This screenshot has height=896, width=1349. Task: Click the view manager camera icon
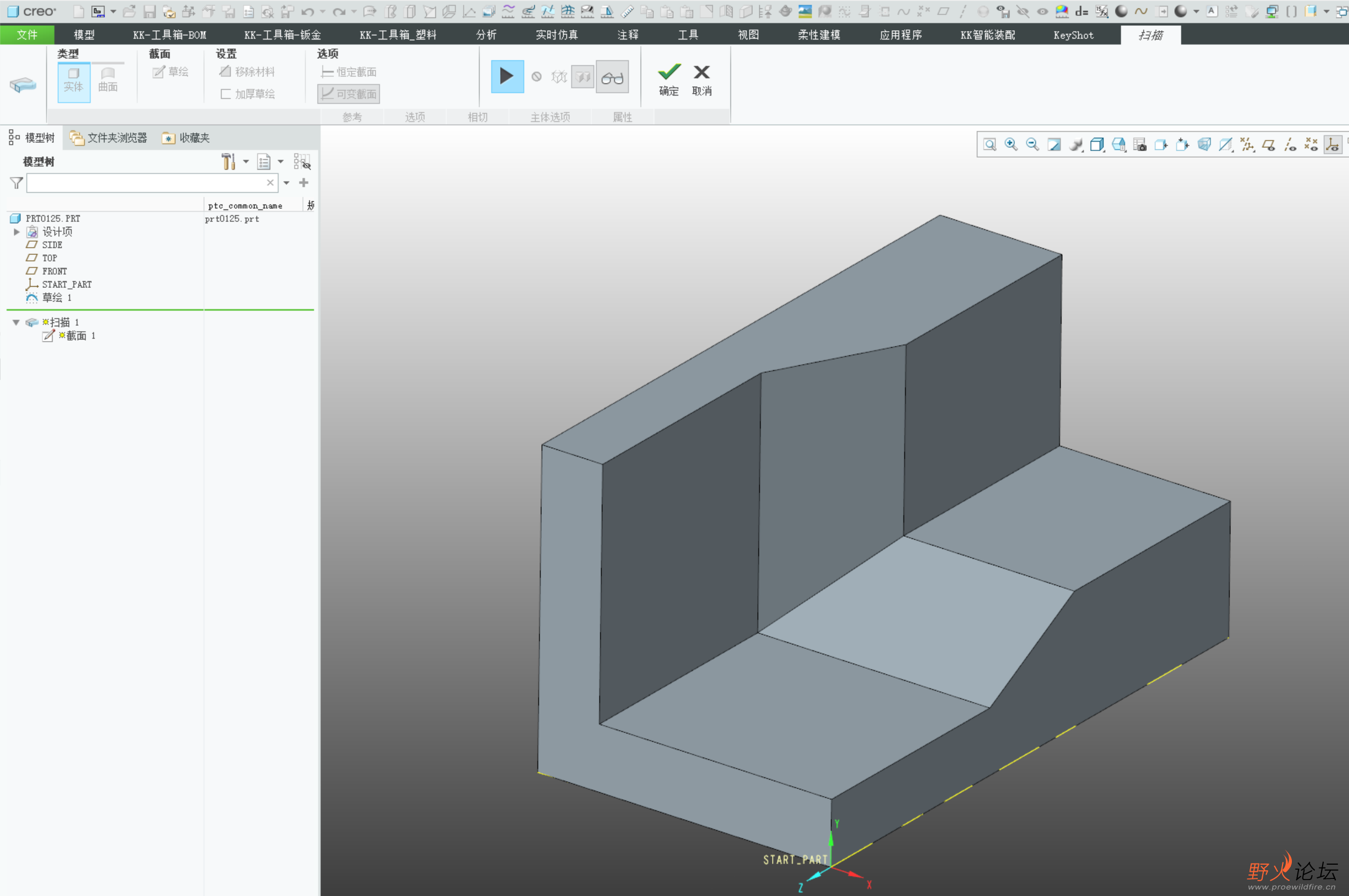tap(1140, 144)
